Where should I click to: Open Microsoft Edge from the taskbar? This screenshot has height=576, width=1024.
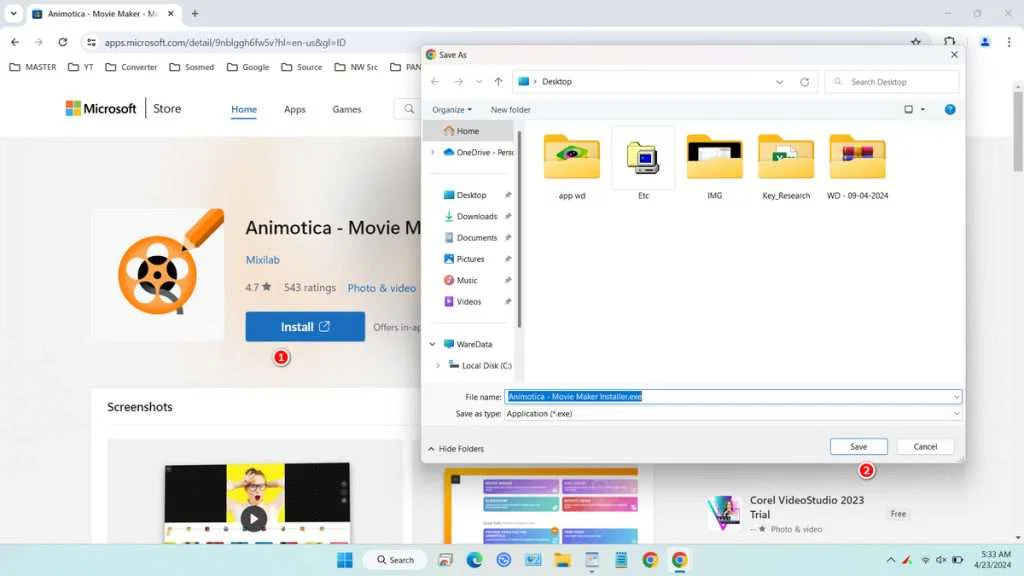475,560
